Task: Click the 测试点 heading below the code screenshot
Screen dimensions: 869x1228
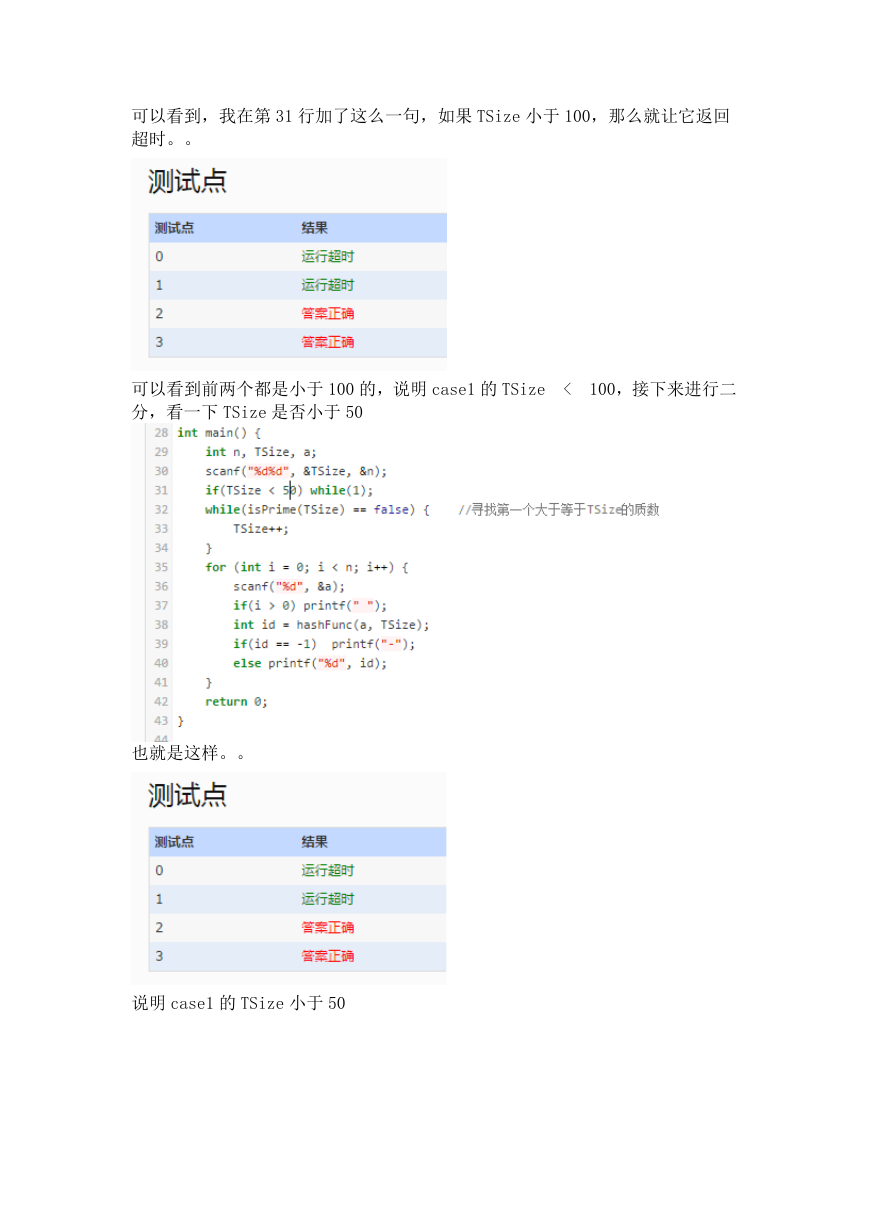Action: pos(187,795)
